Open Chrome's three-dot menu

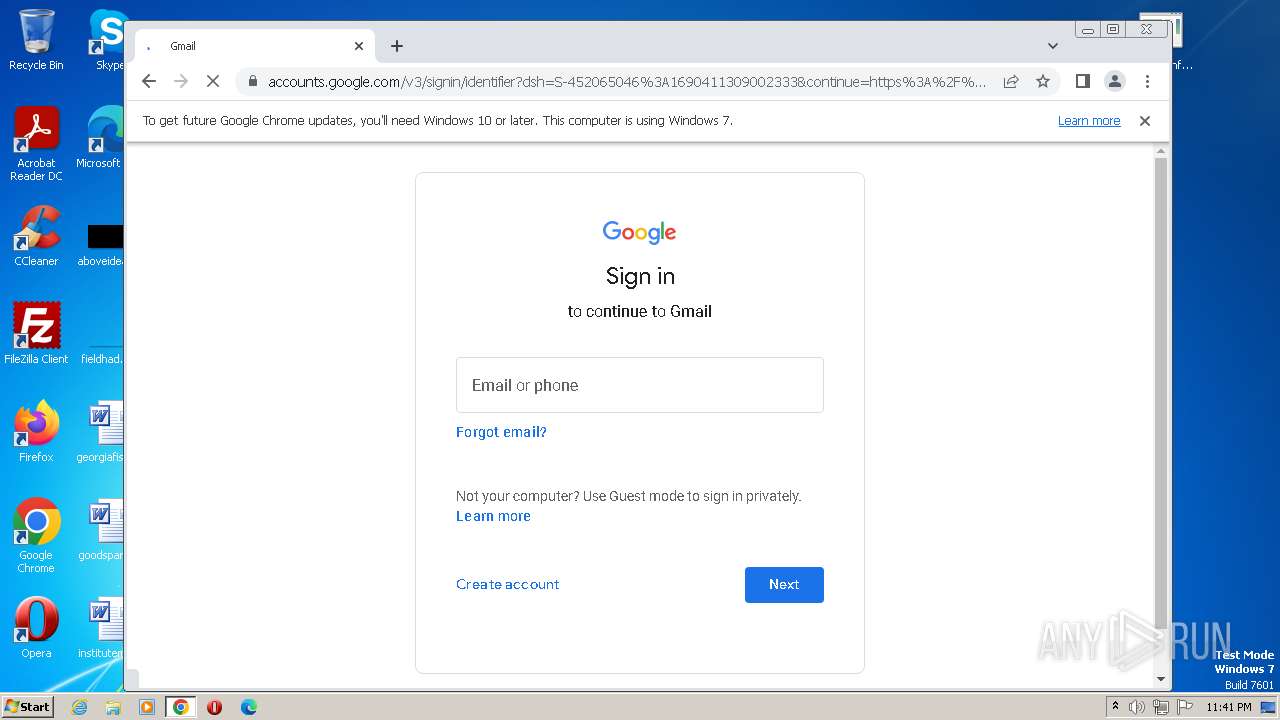[1147, 81]
